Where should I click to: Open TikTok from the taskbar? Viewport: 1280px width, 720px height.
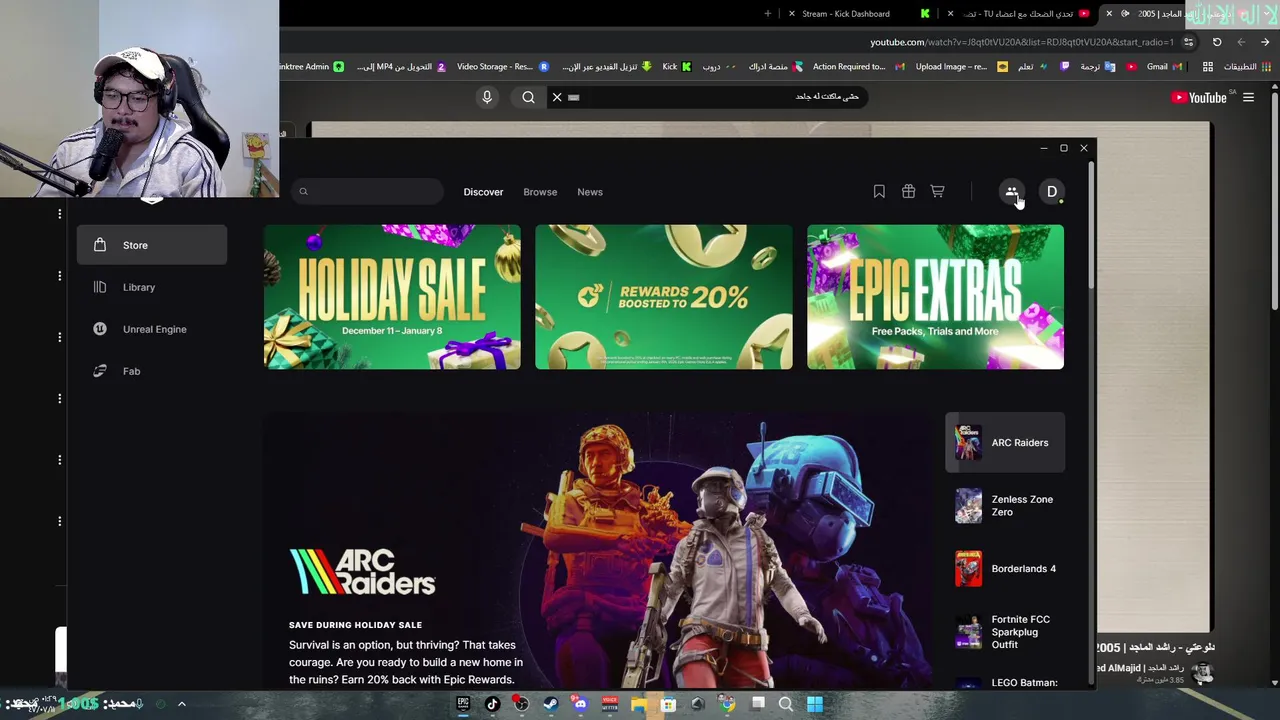coord(492,704)
